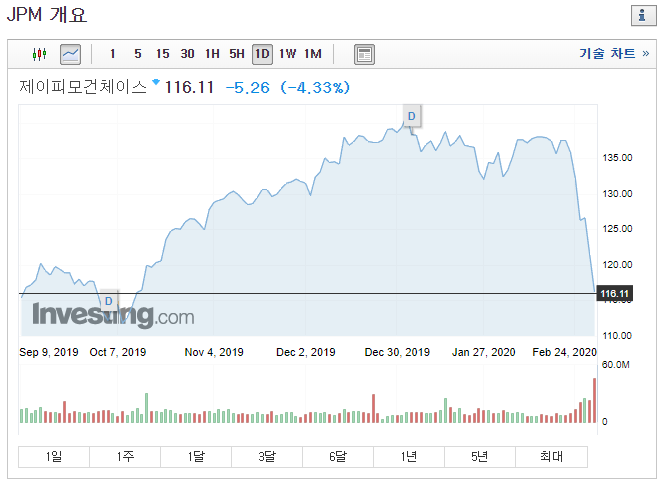The width and height of the screenshot is (665, 487).
Task: Switch to candlestick chart type icon
Action: click(x=39, y=54)
